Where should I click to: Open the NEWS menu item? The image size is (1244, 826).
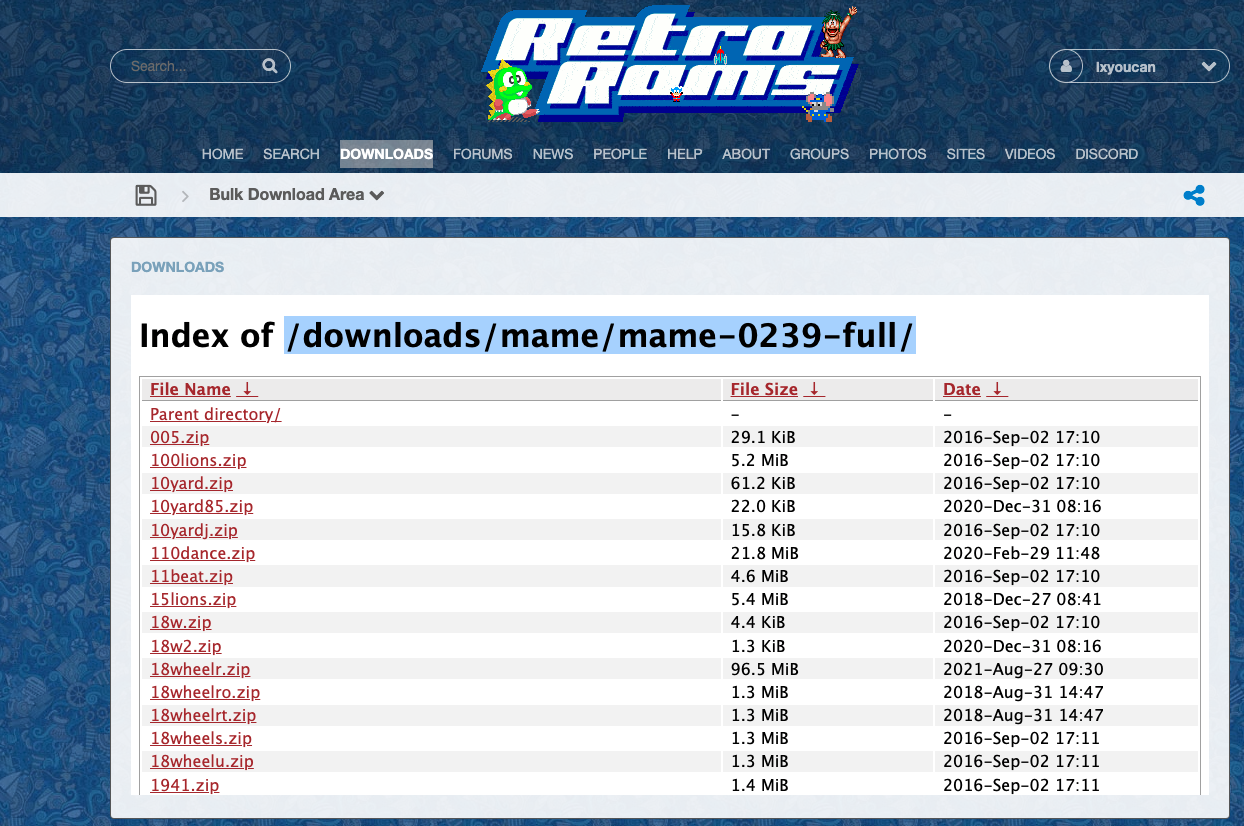point(553,154)
